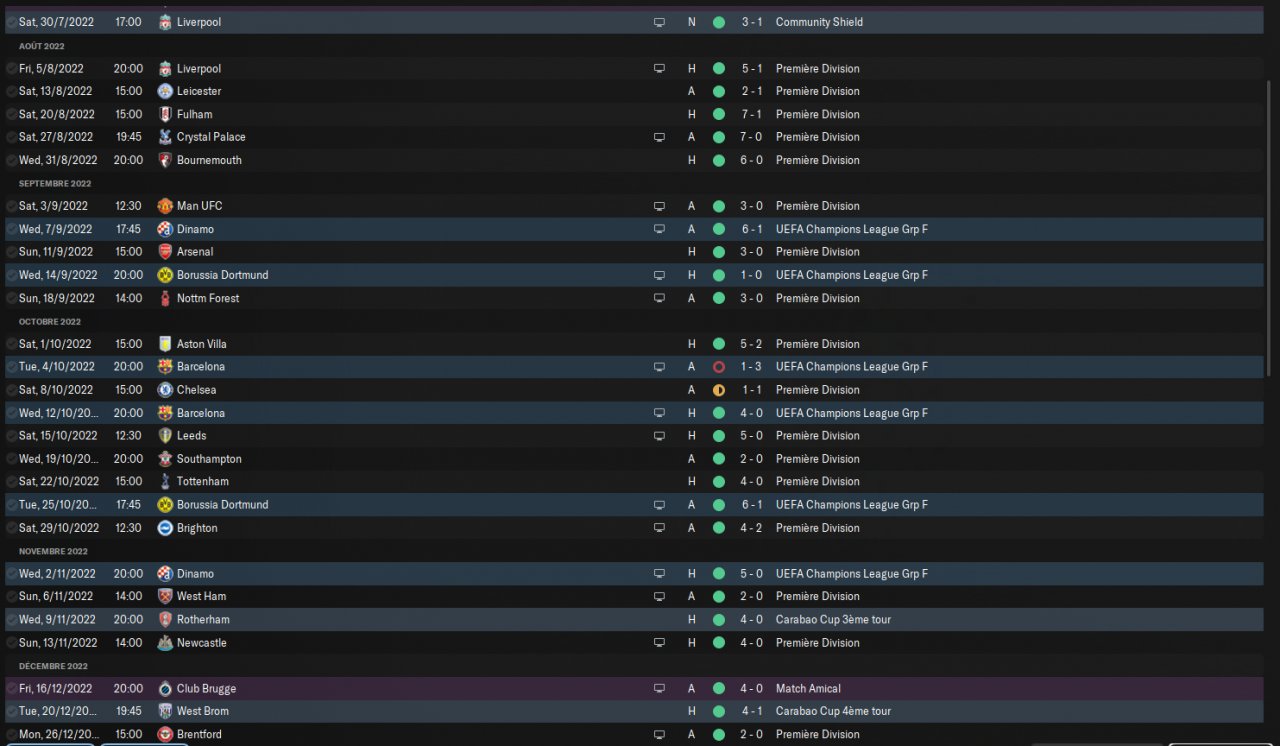Click the Club Brugge crest
Viewport: 1280px width, 746px height.
tap(165, 688)
